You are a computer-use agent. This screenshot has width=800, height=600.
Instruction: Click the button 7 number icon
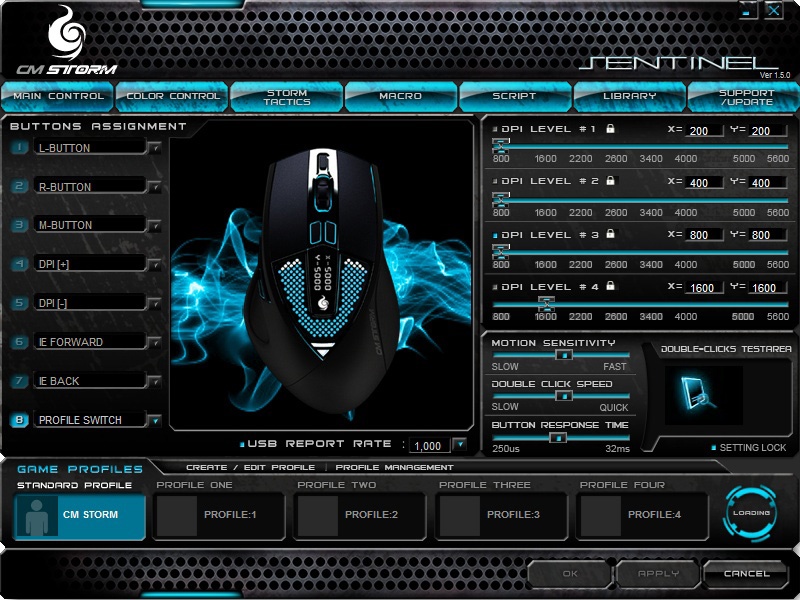click(19, 381)
